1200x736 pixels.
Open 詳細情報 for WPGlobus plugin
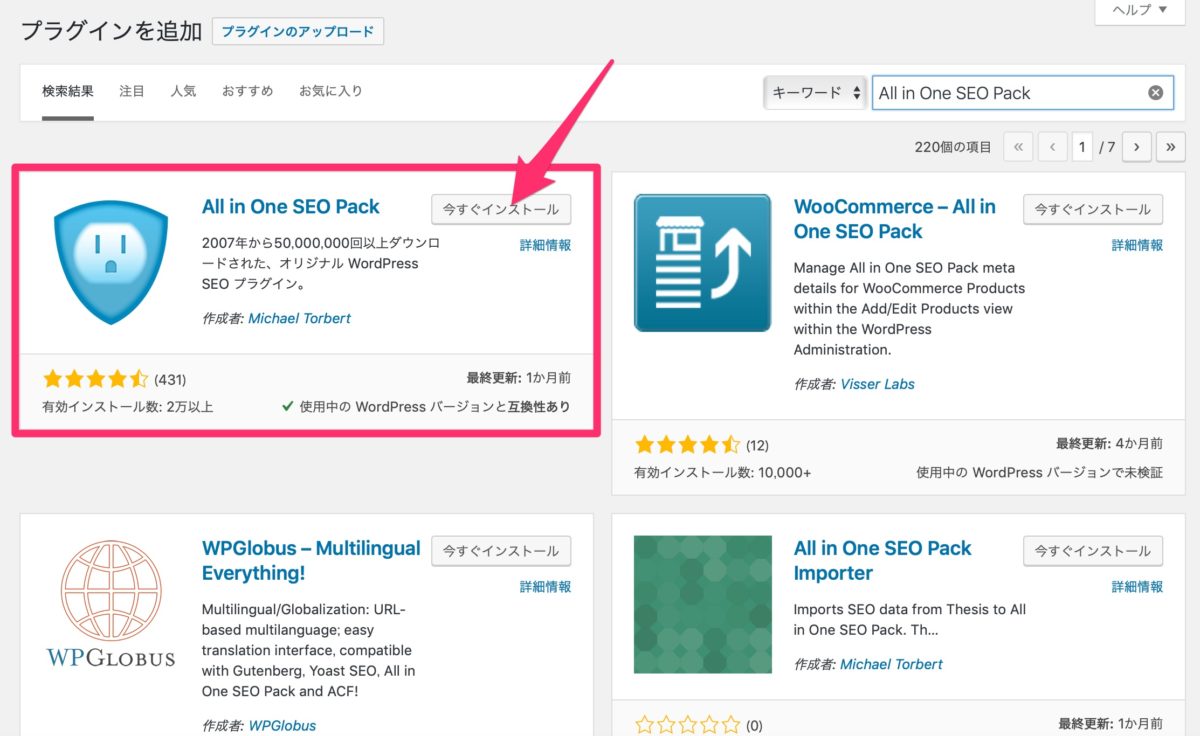coord(546,587)
